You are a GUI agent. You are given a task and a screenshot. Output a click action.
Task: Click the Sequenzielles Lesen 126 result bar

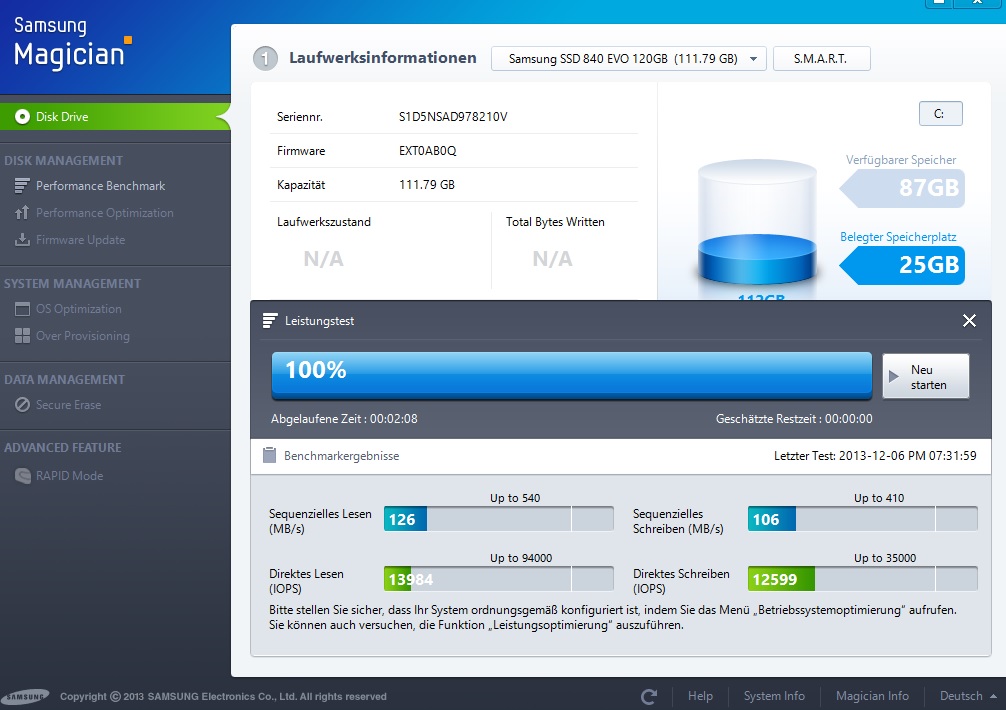coord(499,519)
